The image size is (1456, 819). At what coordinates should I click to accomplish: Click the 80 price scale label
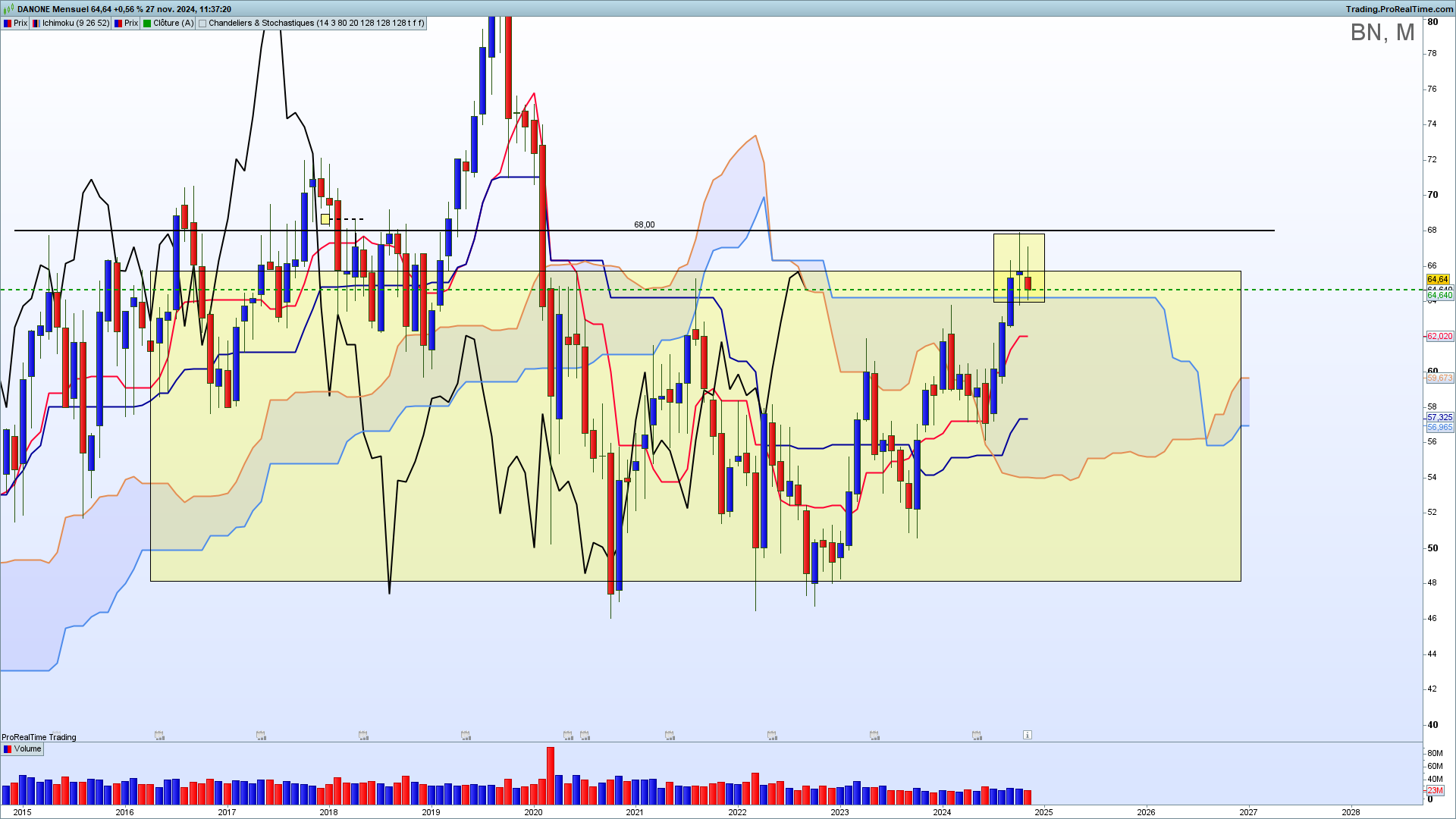click(x=1432, y=22)
